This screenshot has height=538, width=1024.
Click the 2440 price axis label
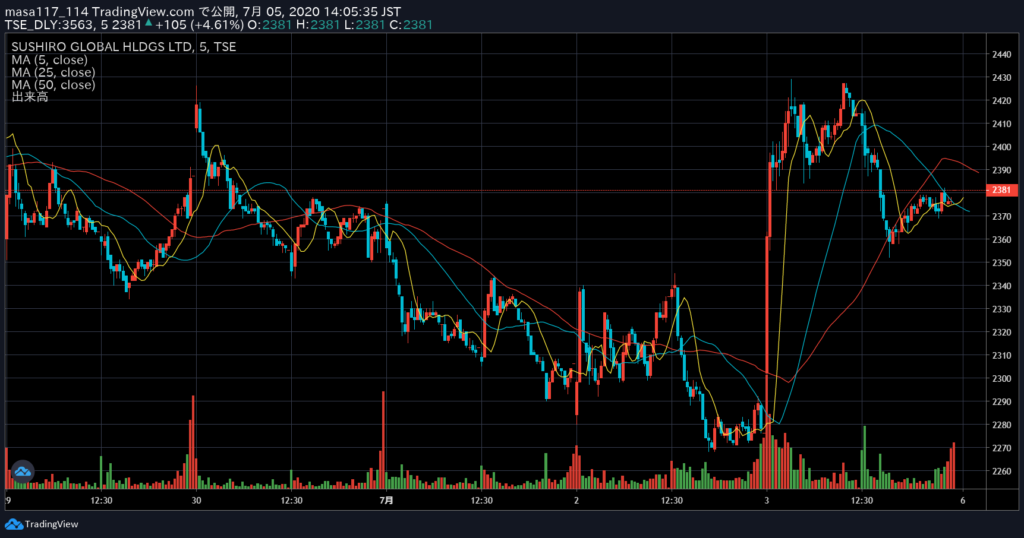point(1001,55)
